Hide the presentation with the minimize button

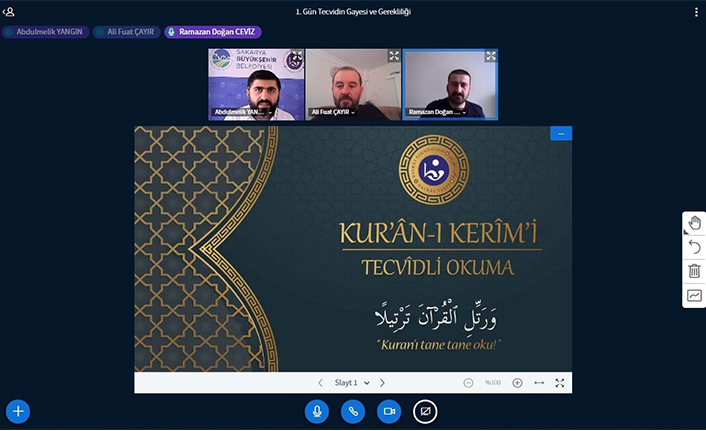tap(561, 134)
